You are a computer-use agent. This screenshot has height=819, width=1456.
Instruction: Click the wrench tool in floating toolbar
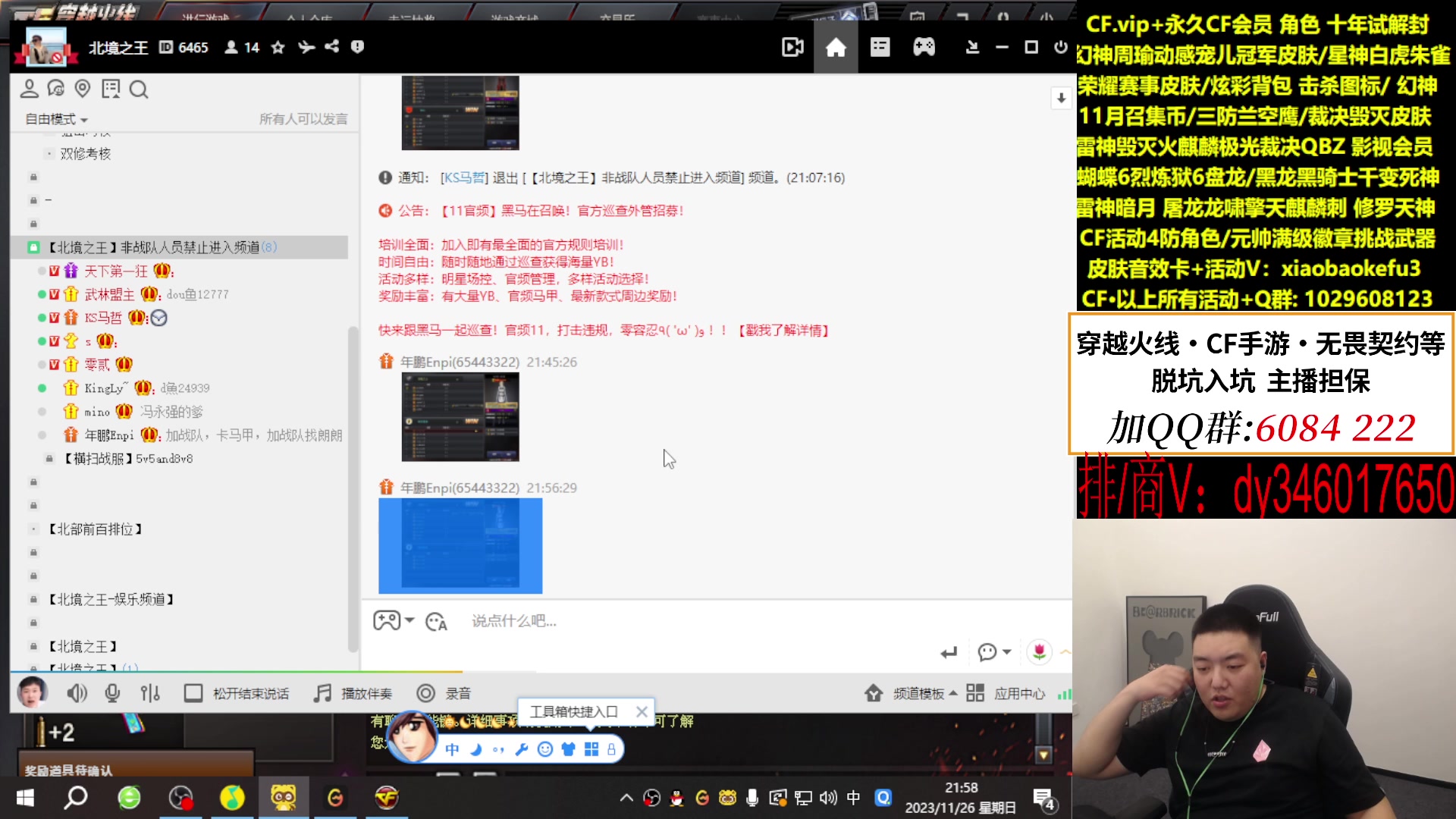coord(521,749)
